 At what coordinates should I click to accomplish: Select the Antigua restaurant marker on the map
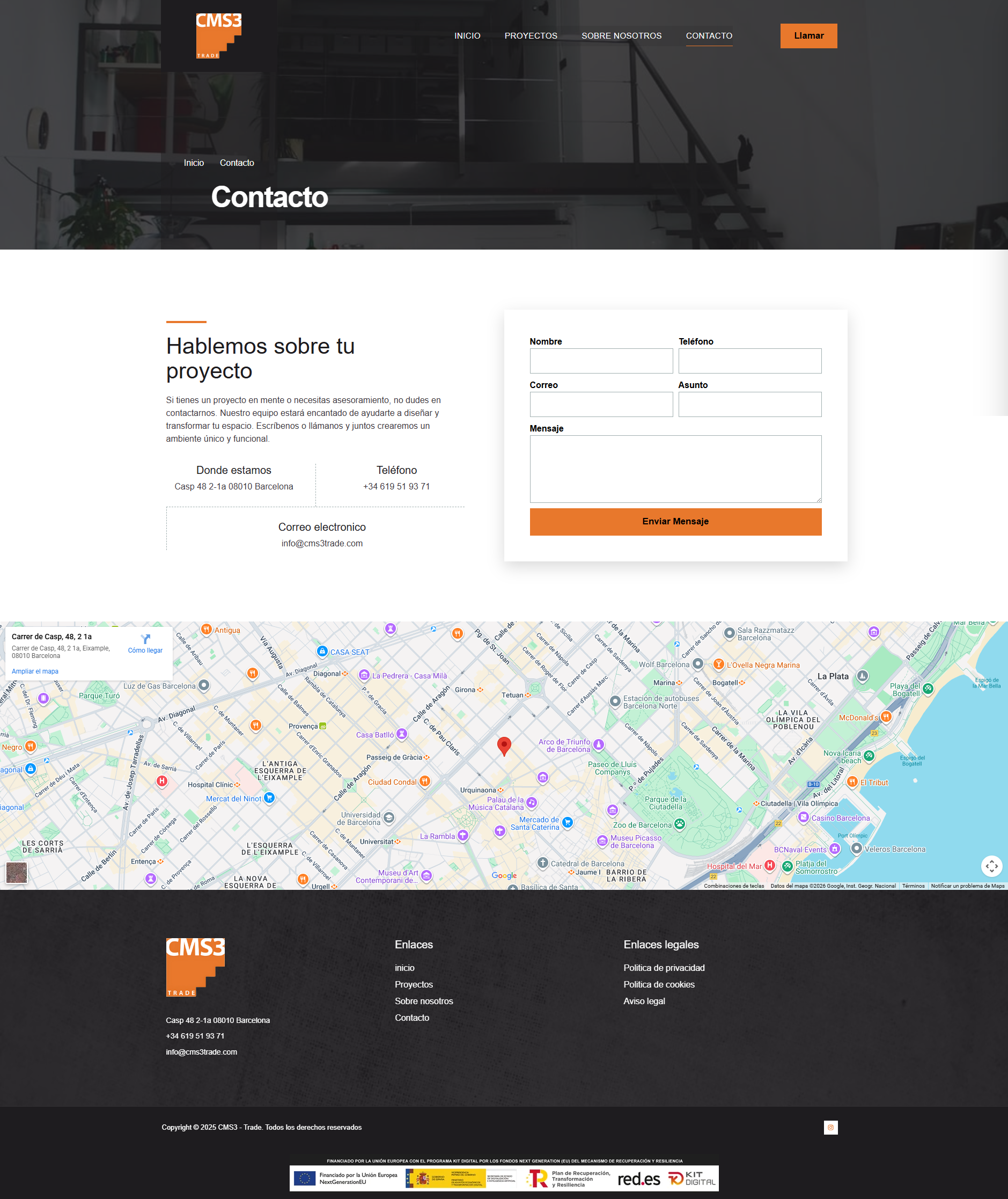(207, 630)
